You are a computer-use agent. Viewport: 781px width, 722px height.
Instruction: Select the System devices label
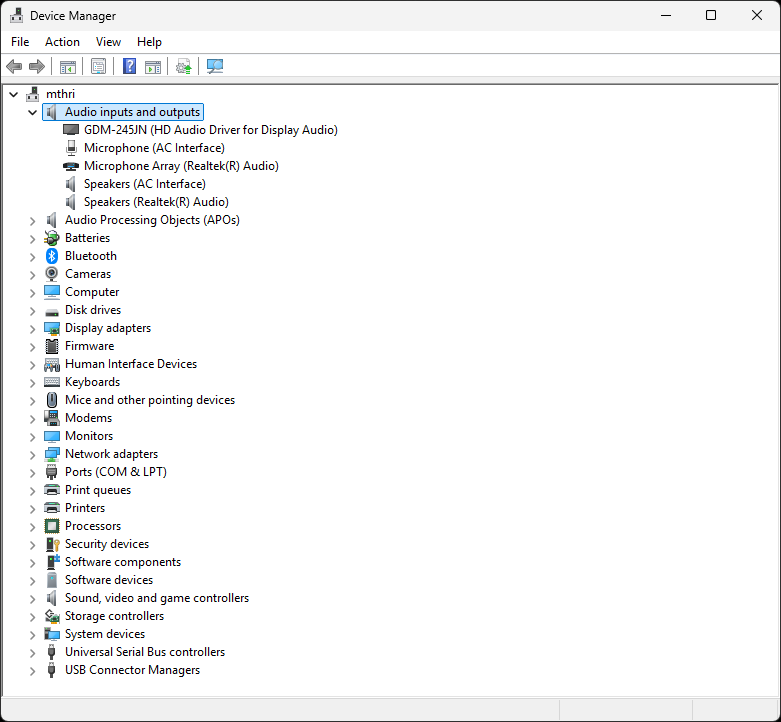pos(105,634)
